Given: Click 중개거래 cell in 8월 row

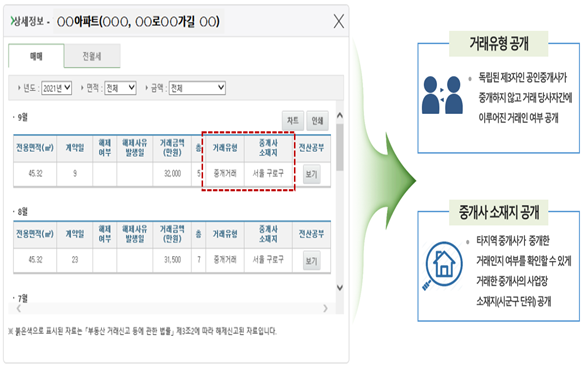Looking at the screenshot, I should [x=225, y=259].
